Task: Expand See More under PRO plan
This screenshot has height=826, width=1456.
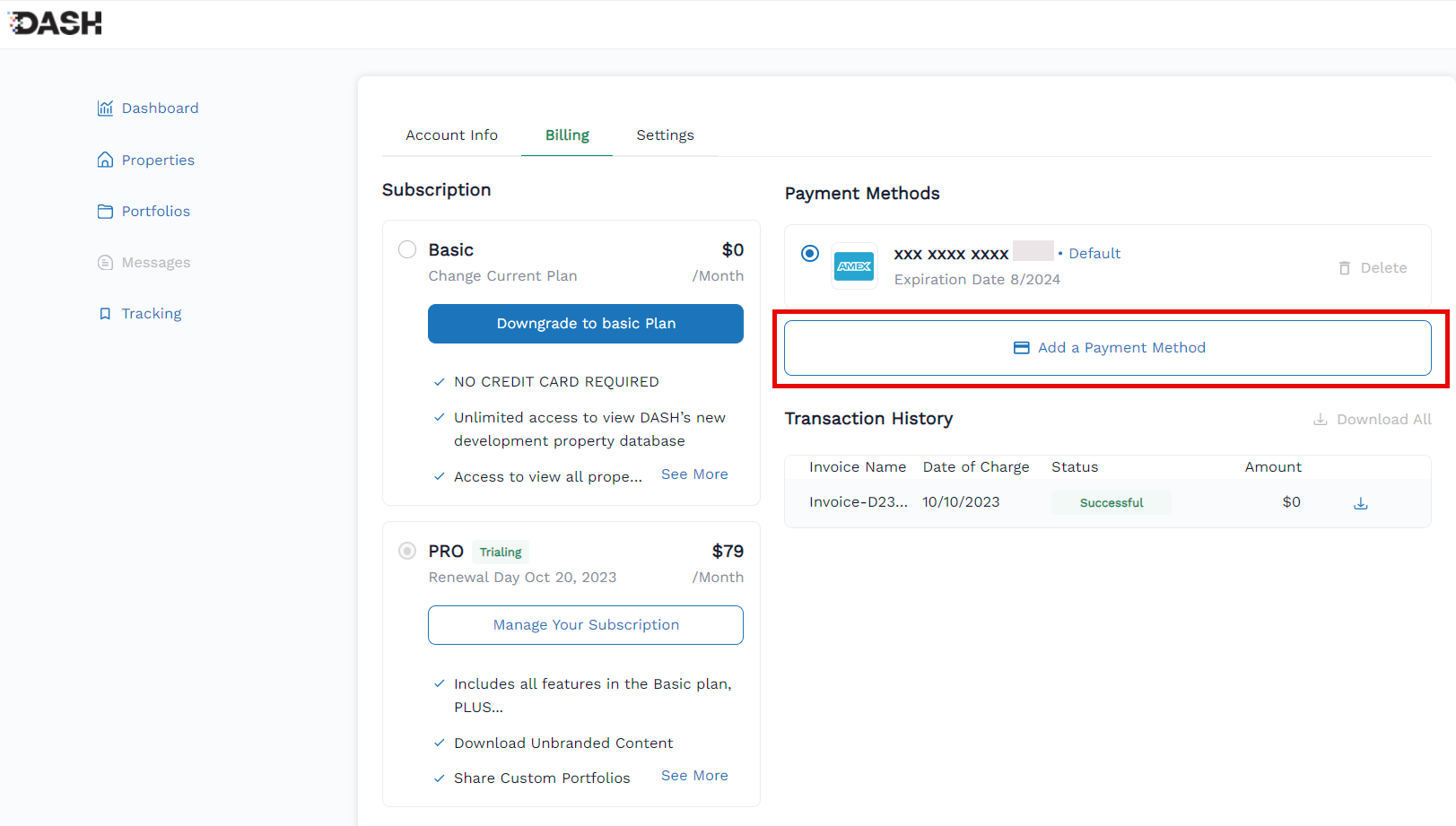Action: (694, 776)
